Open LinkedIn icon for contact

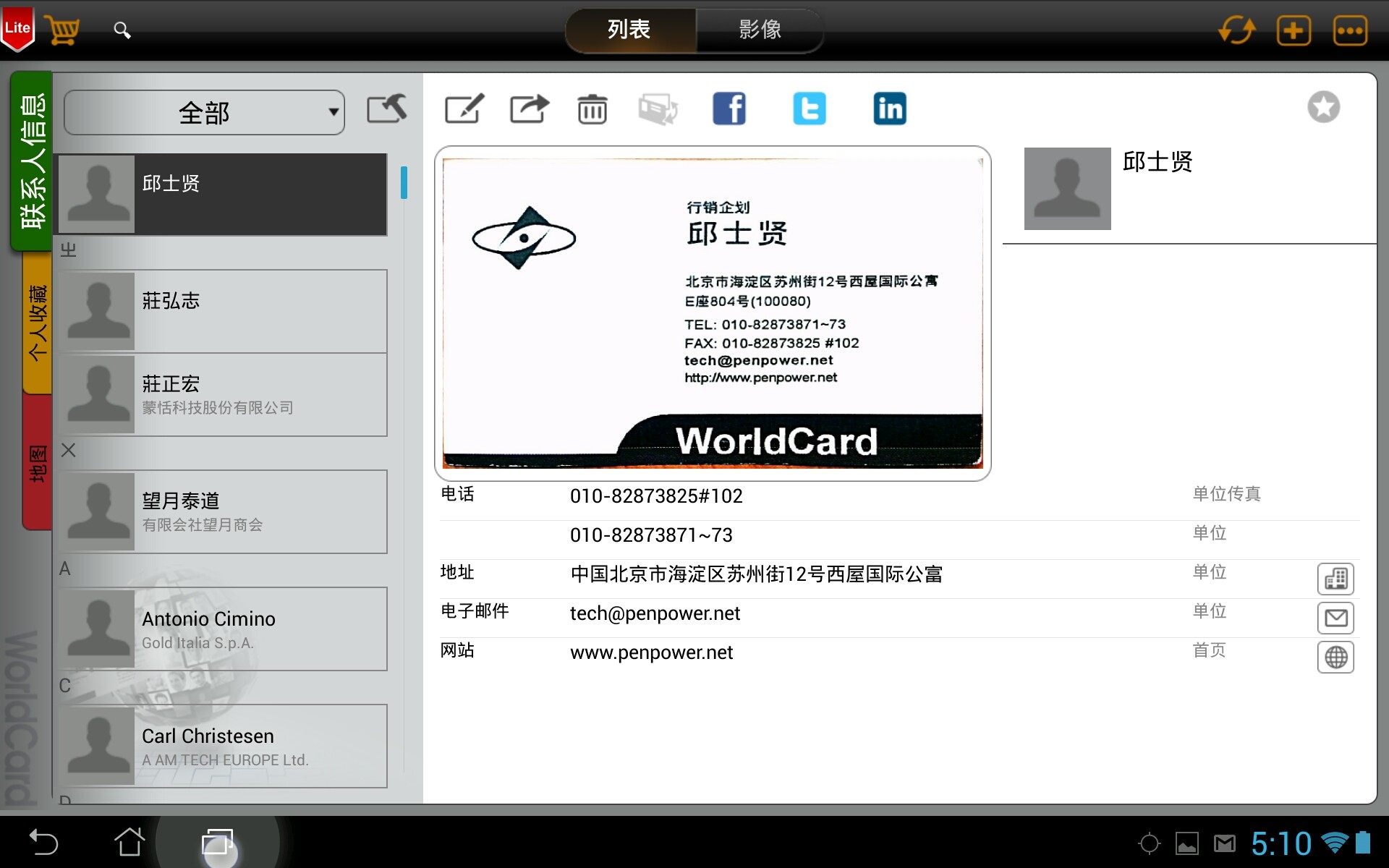click(889, 109)
